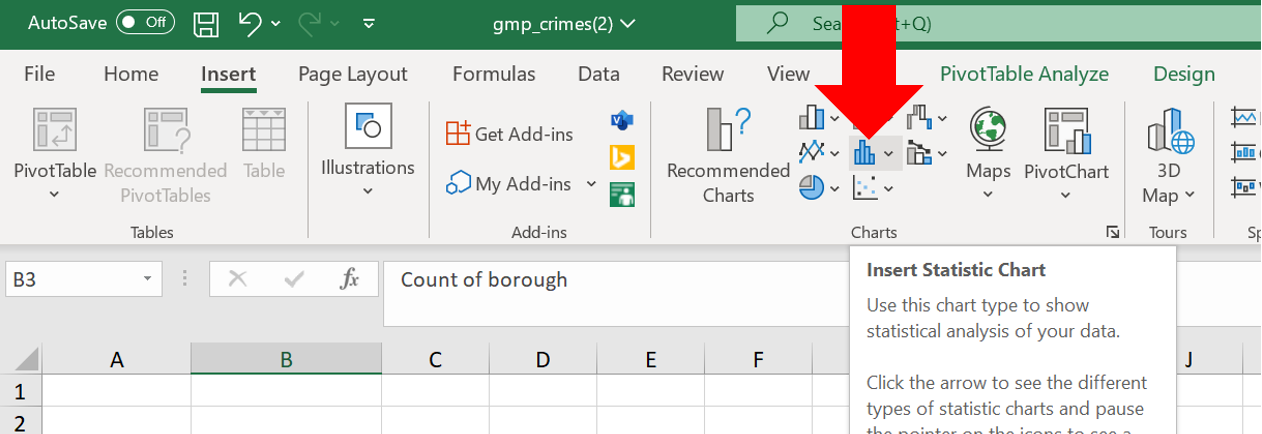Expand the Illustrations dropdown

tap(367, 152)
